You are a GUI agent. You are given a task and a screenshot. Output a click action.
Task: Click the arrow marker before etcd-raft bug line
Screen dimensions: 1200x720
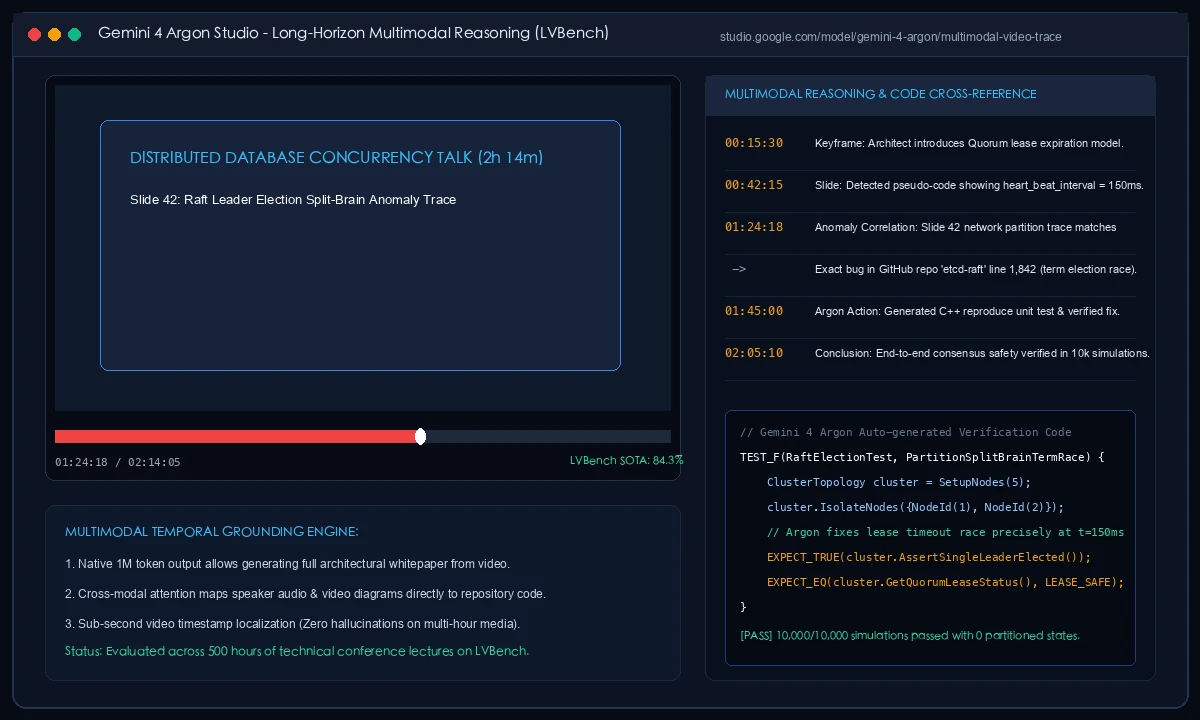tap(739, 269)
